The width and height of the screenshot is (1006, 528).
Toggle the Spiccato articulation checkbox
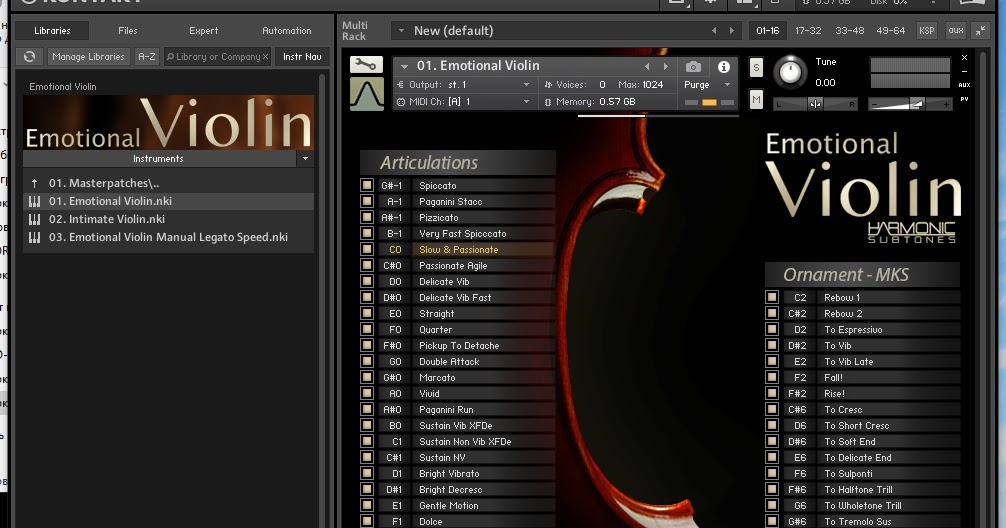coord(367,185)
